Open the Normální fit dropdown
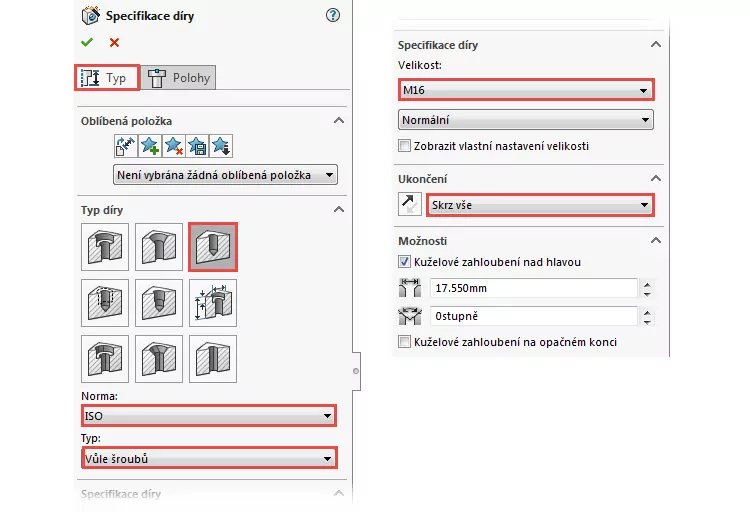The image size is (750, 512). point(526,120)
